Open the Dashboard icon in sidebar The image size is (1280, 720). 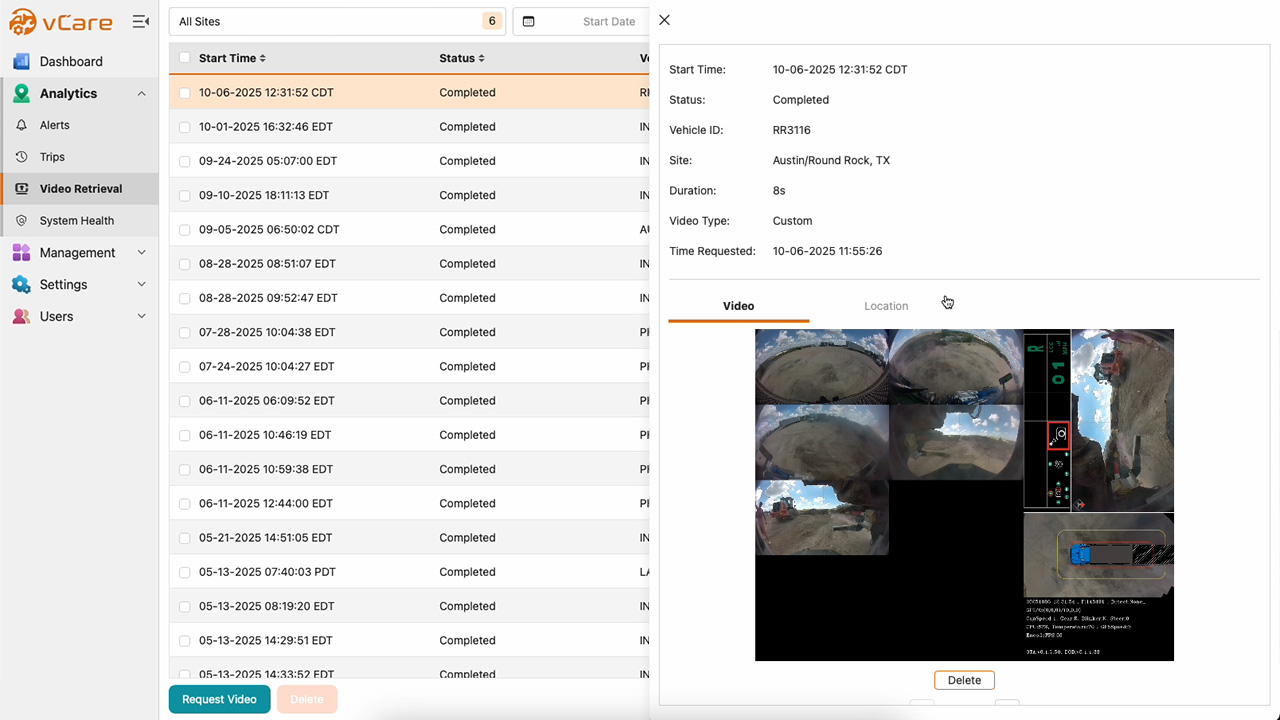[21, 61]
